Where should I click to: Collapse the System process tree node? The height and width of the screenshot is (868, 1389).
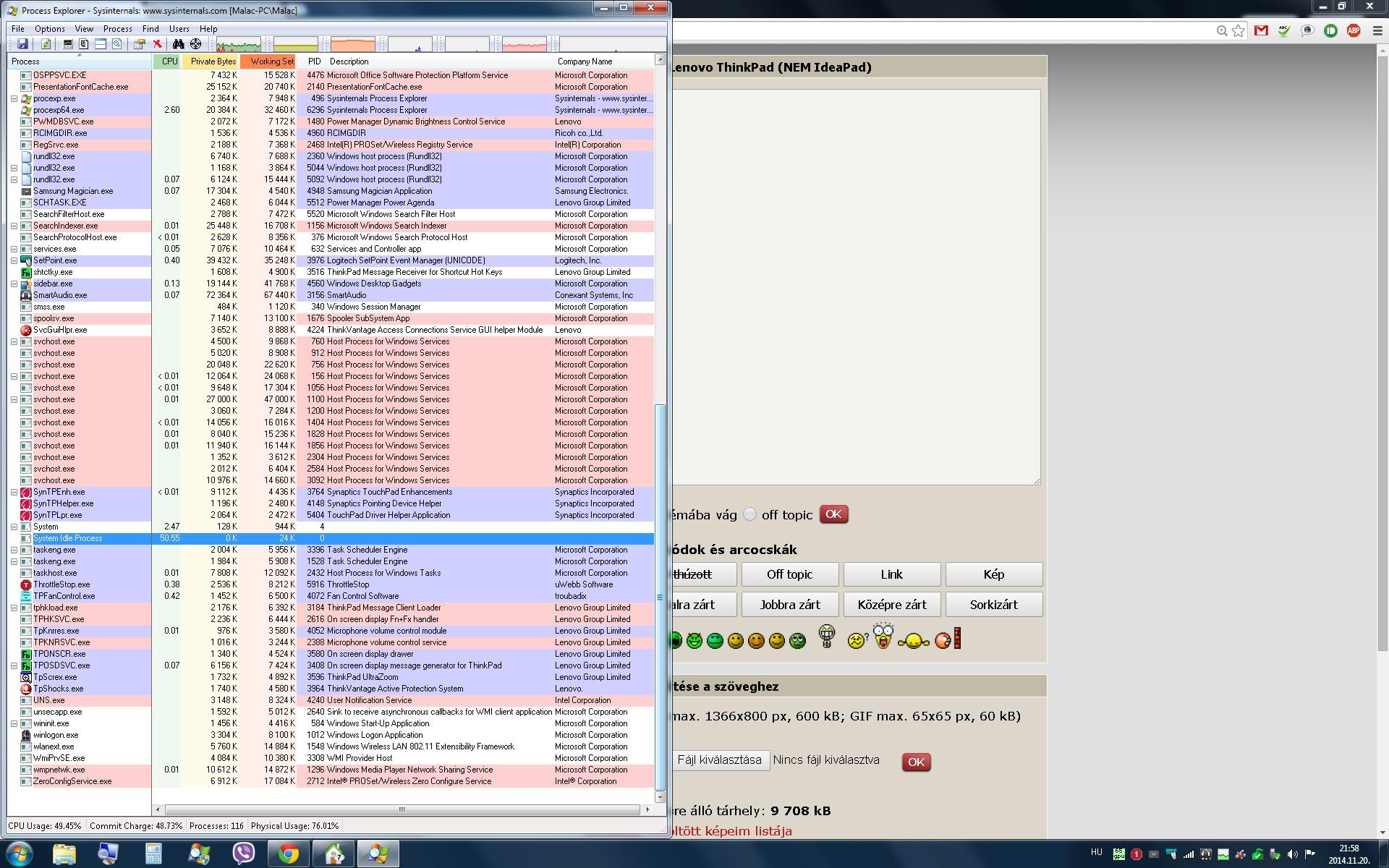[14, 527]
